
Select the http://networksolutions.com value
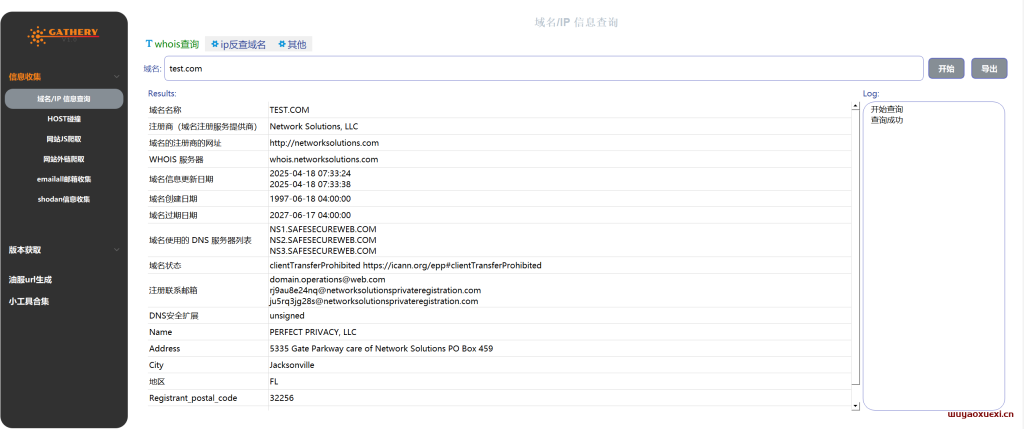(324, 142)
